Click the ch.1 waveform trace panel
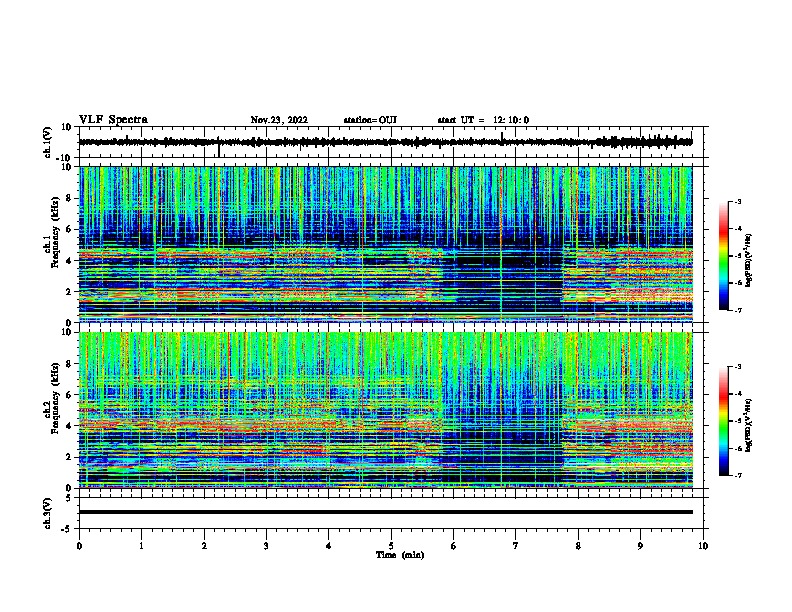This screenshot has height=612, width=792. coord(391,142)
